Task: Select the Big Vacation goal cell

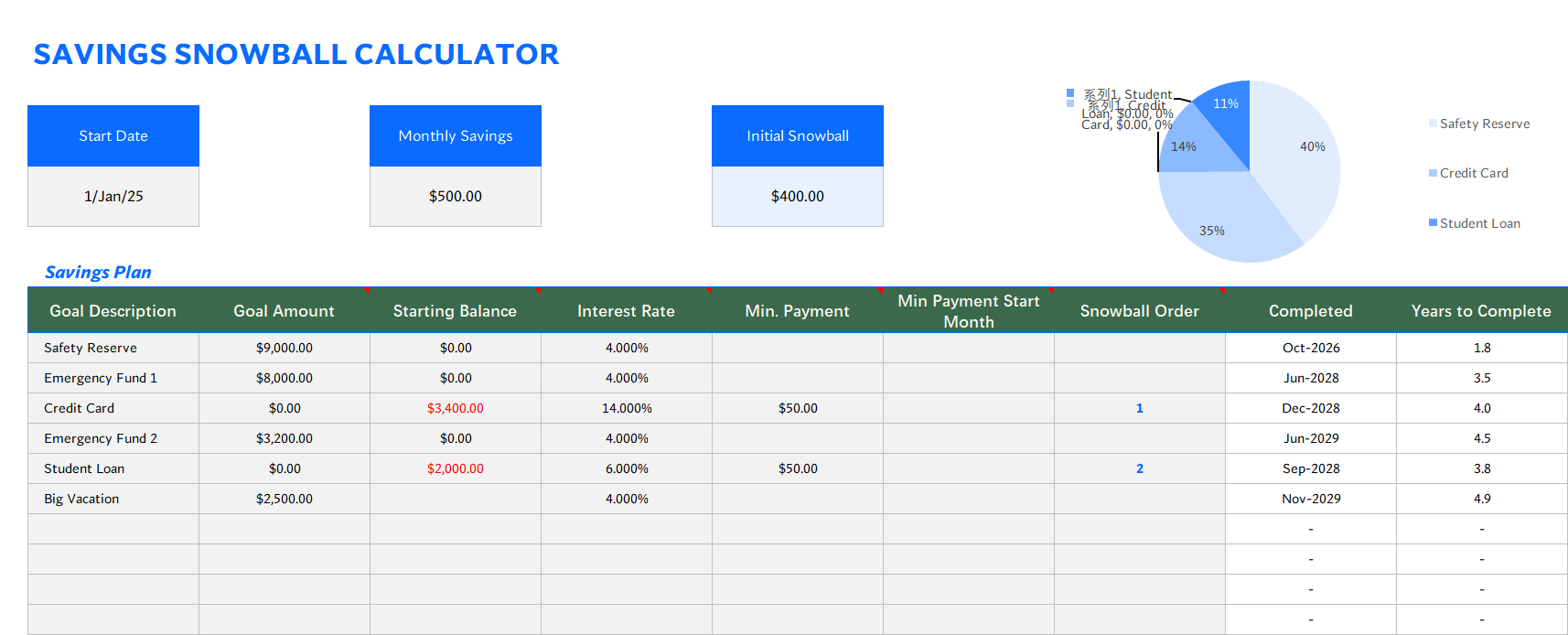Action: (x=113, y=499)
